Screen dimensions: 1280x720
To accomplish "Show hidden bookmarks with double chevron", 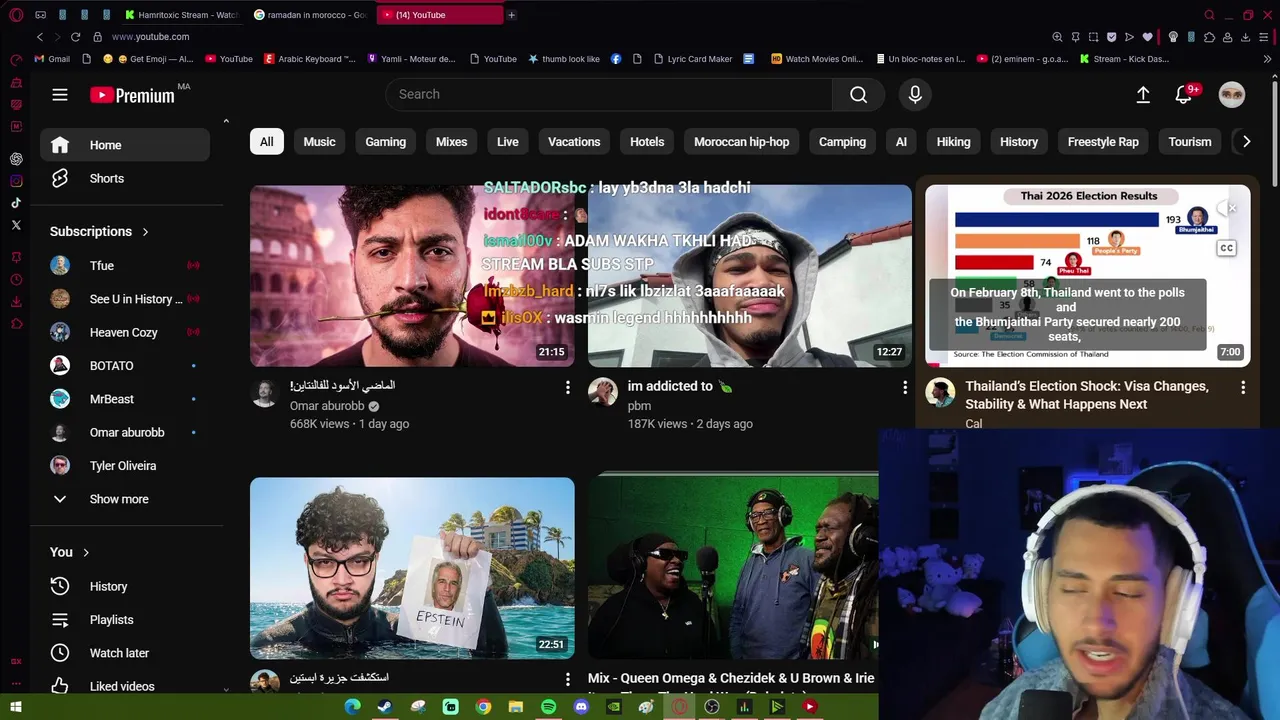I will pos(1268,59).
